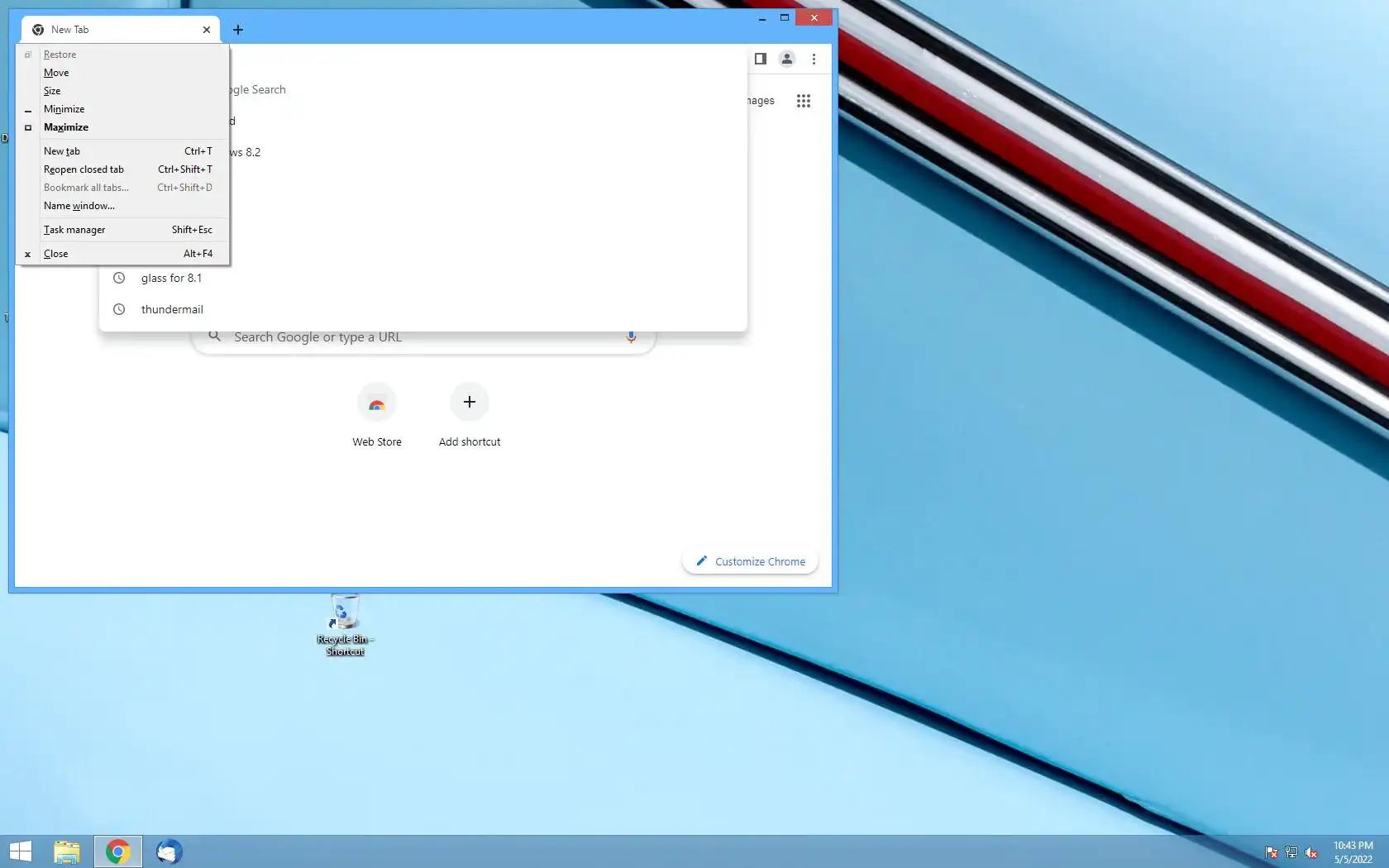Choose Reopen closed tab
This screenshot has height=868, width=1389.
click(x=122, y=169)
